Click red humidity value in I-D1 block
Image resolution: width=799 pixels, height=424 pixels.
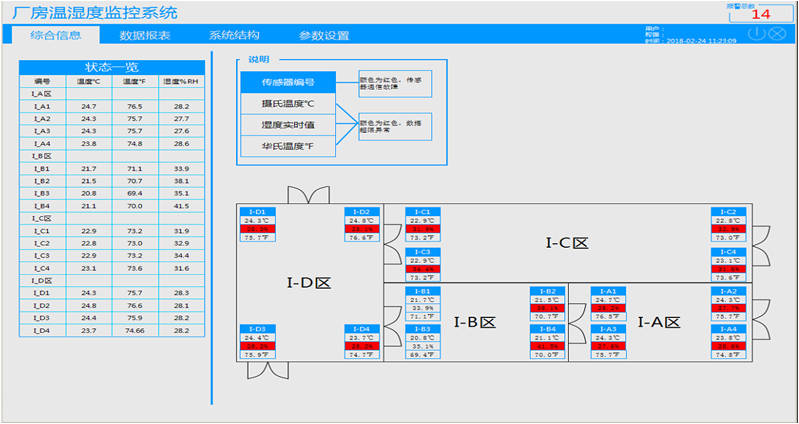click(258, 229)
